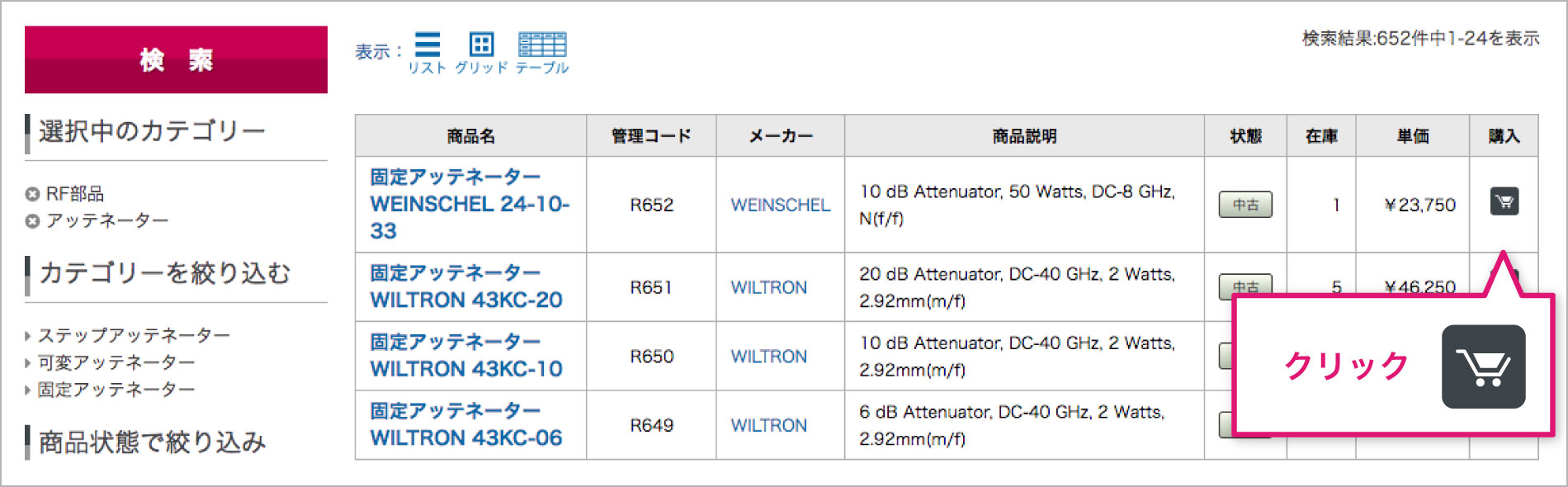Image resolution: width=1568 pixels, height=487 pixels.
Task: Remove the RF部品 category filter
Action: pos(32,194)
